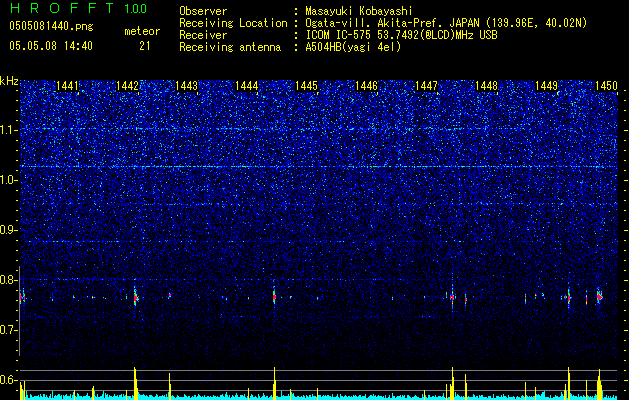Image resolution: width=629 pixels, height=400 pixels.
Task: Click the 'Receiving antenna' label
Action: click(230, 47)
